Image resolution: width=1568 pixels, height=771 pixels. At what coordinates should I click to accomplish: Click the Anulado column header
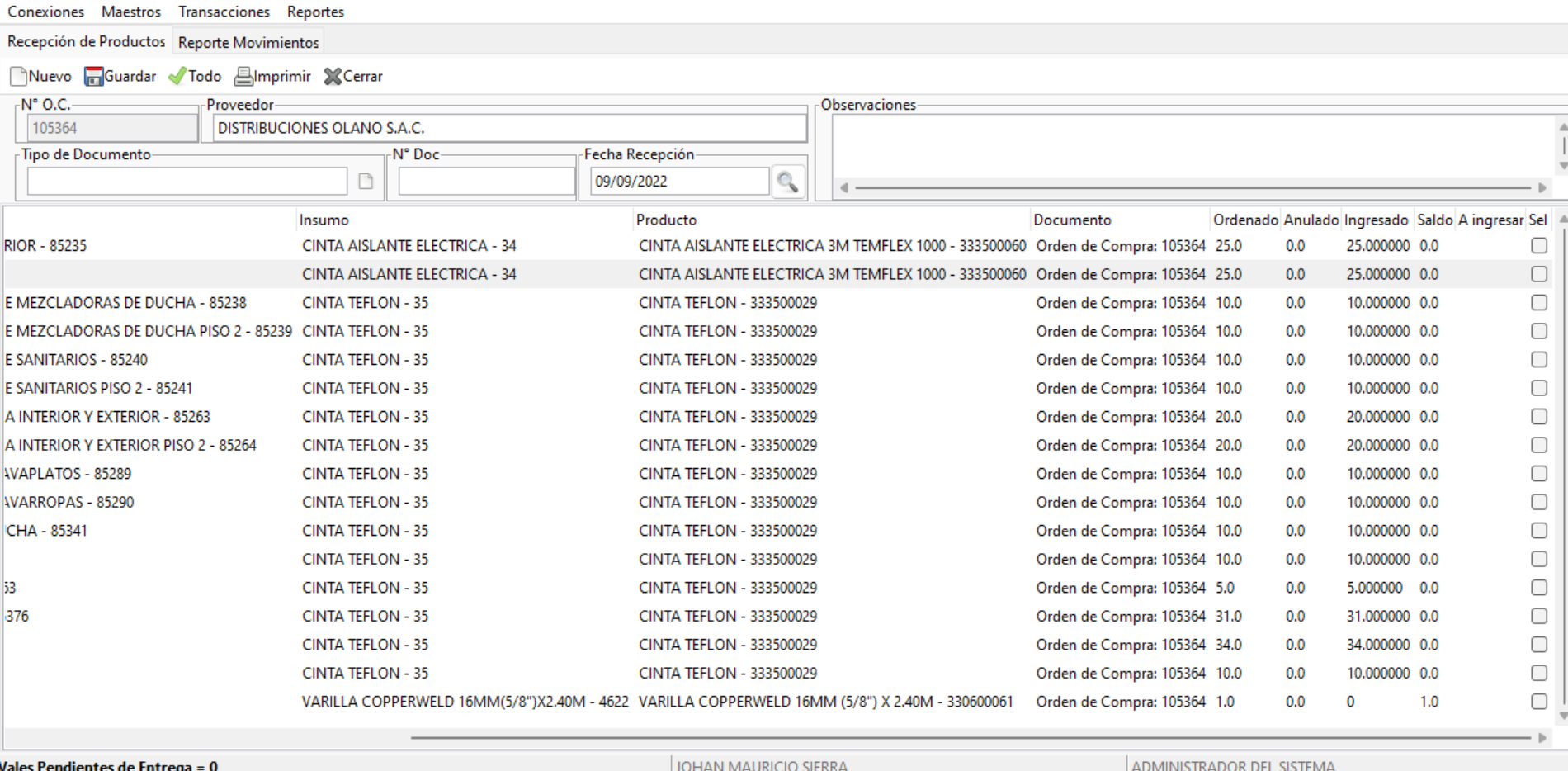tap(1311, 220)
